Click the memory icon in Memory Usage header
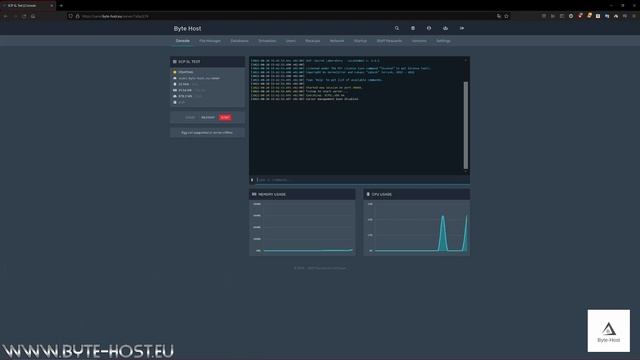 point(254,194)
